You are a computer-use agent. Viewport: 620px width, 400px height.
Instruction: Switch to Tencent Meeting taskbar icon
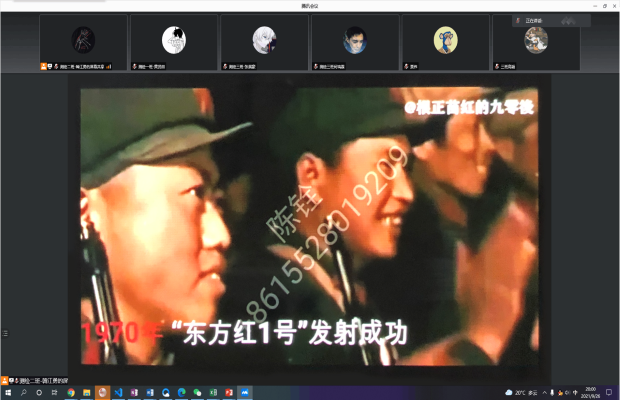point(245,393)
